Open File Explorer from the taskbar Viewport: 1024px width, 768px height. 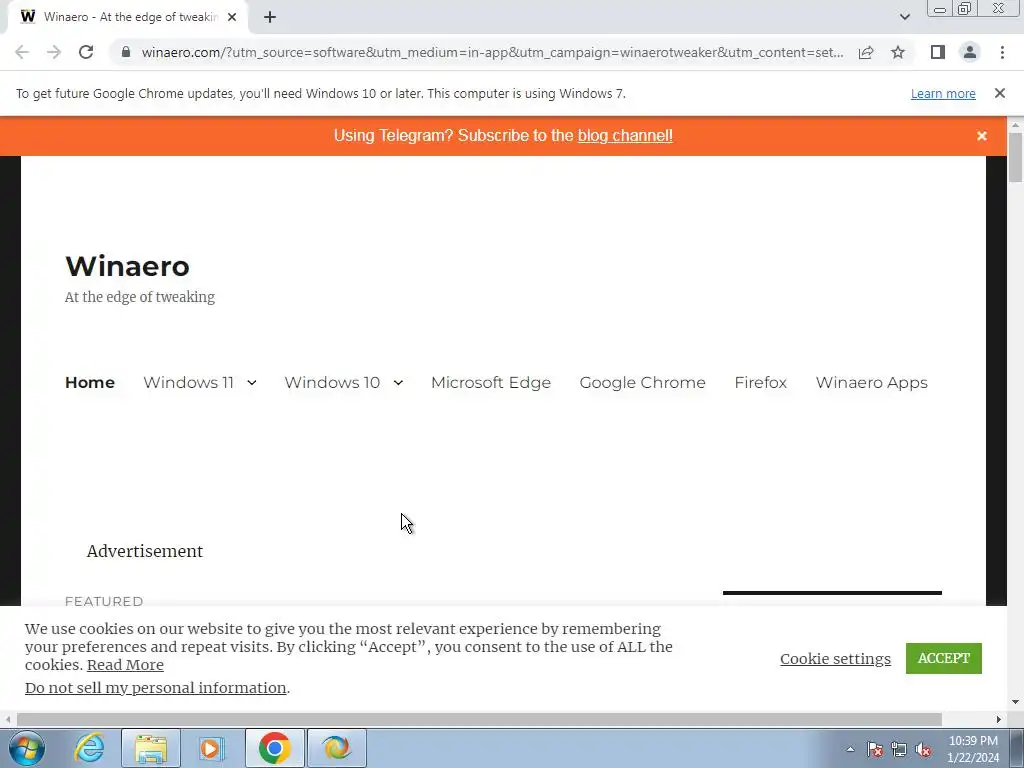(151, 748)
